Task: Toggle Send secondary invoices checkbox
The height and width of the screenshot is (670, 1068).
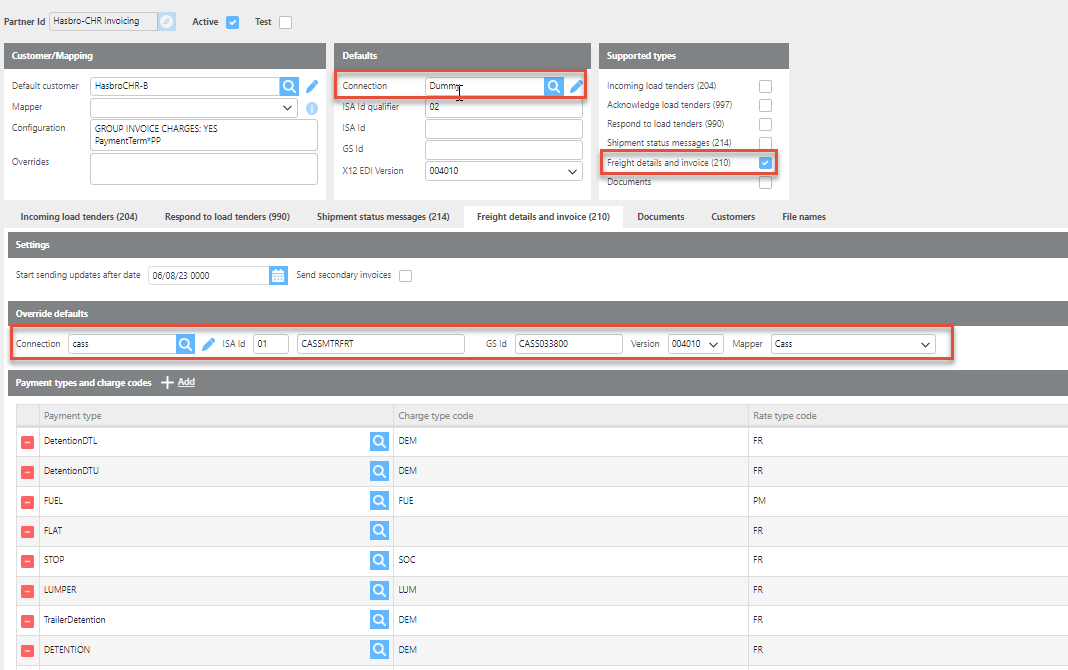Action: (x=405, y=275)
